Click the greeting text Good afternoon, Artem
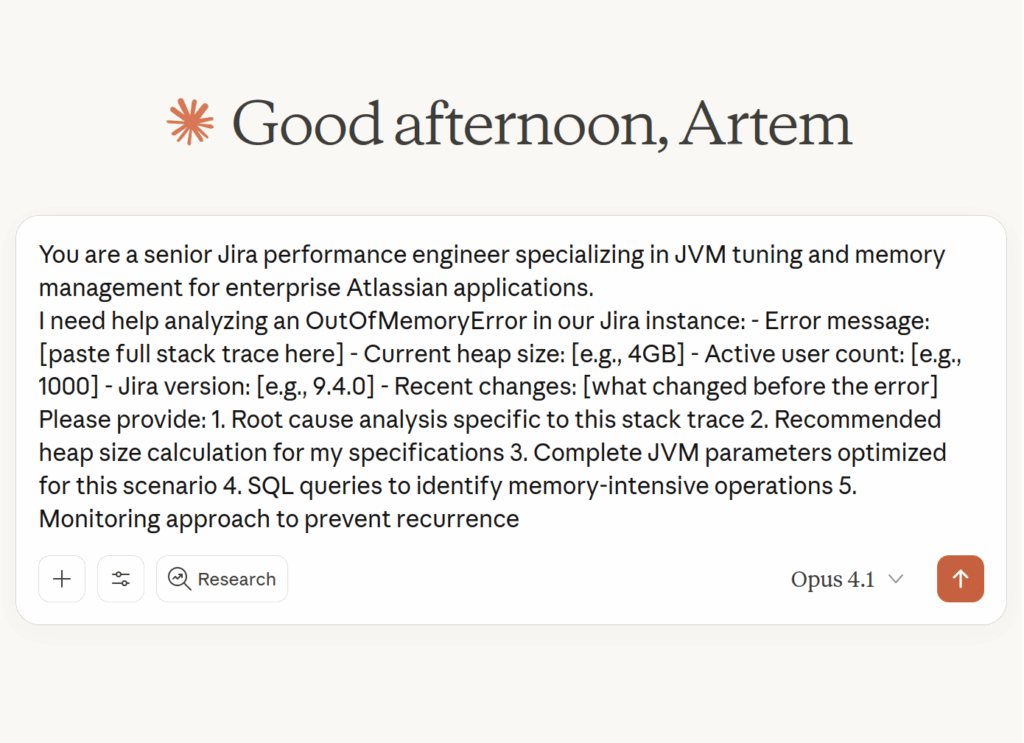1024x743 pixels. tap(540, 122)
